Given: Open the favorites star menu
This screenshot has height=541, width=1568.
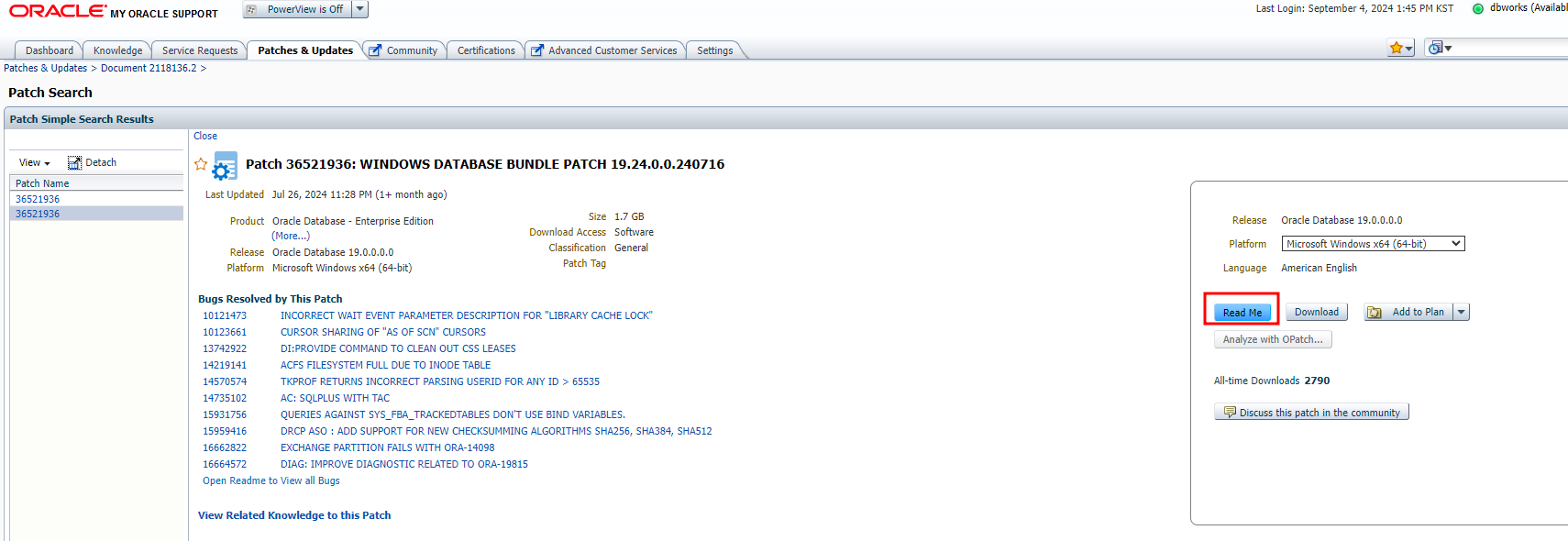Looking at the screenshot, I should coord(1401,48).
